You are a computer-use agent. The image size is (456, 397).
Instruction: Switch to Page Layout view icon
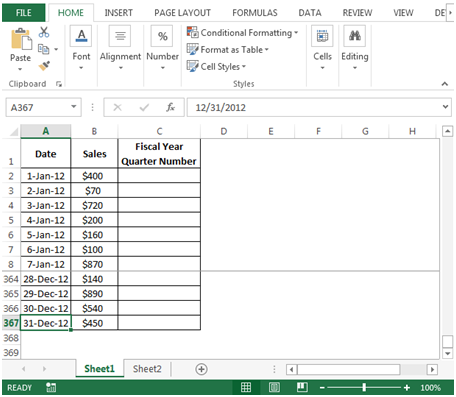(x=274, y=387)
